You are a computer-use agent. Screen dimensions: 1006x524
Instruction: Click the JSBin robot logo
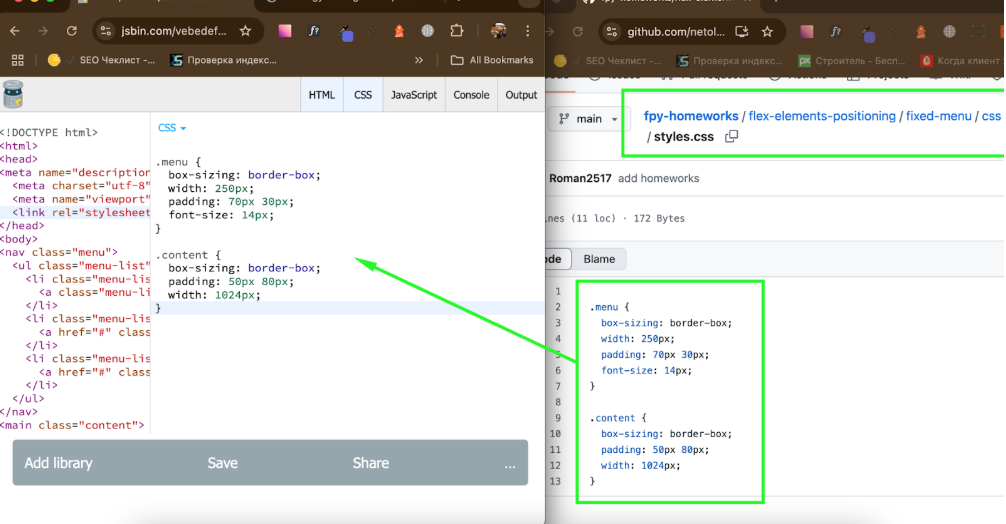(x=13, y=94)
